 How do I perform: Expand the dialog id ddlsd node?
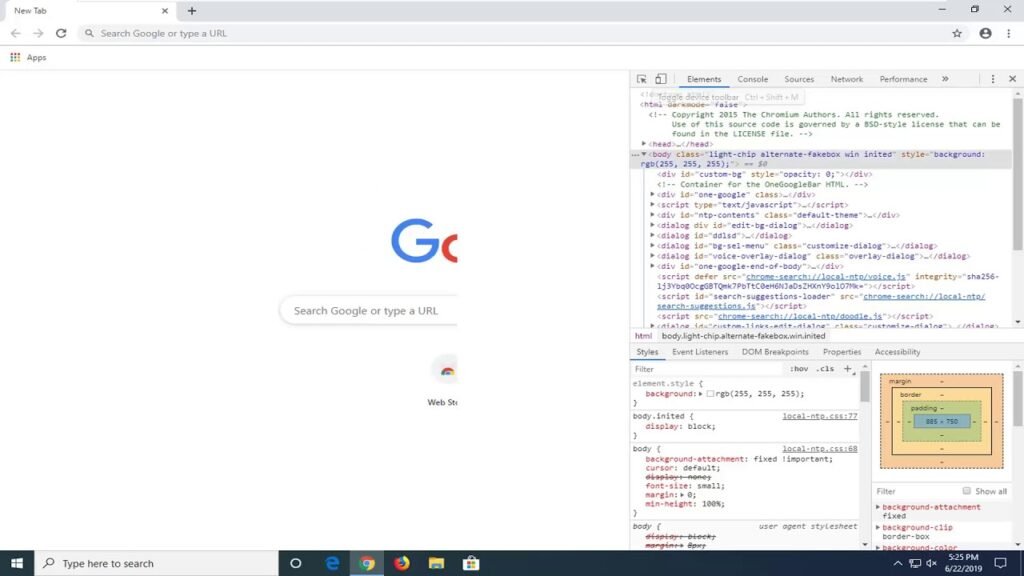tap(652, 235)
